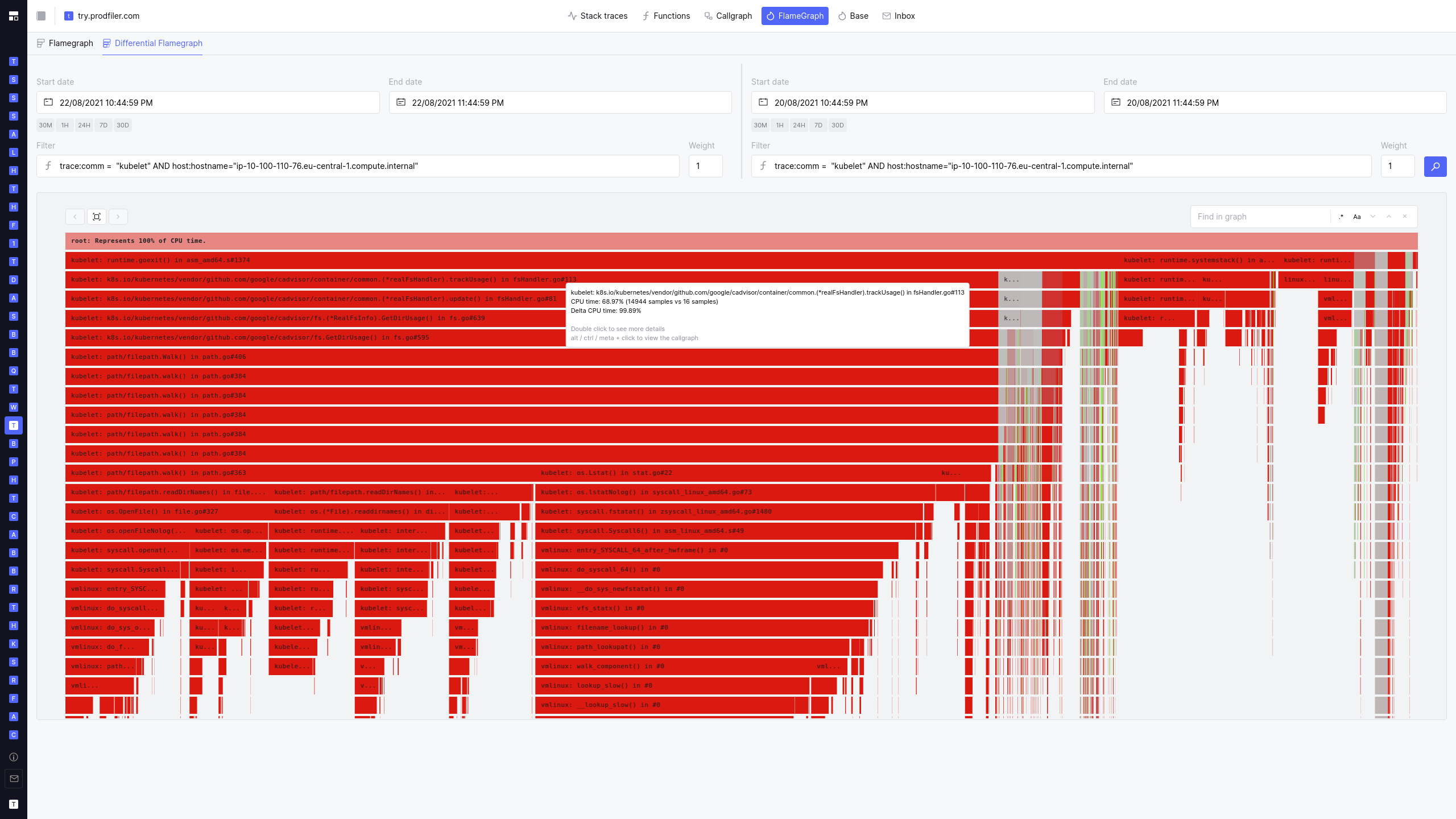
Task: Choose the right 7D time range preset
Action: 818,125
